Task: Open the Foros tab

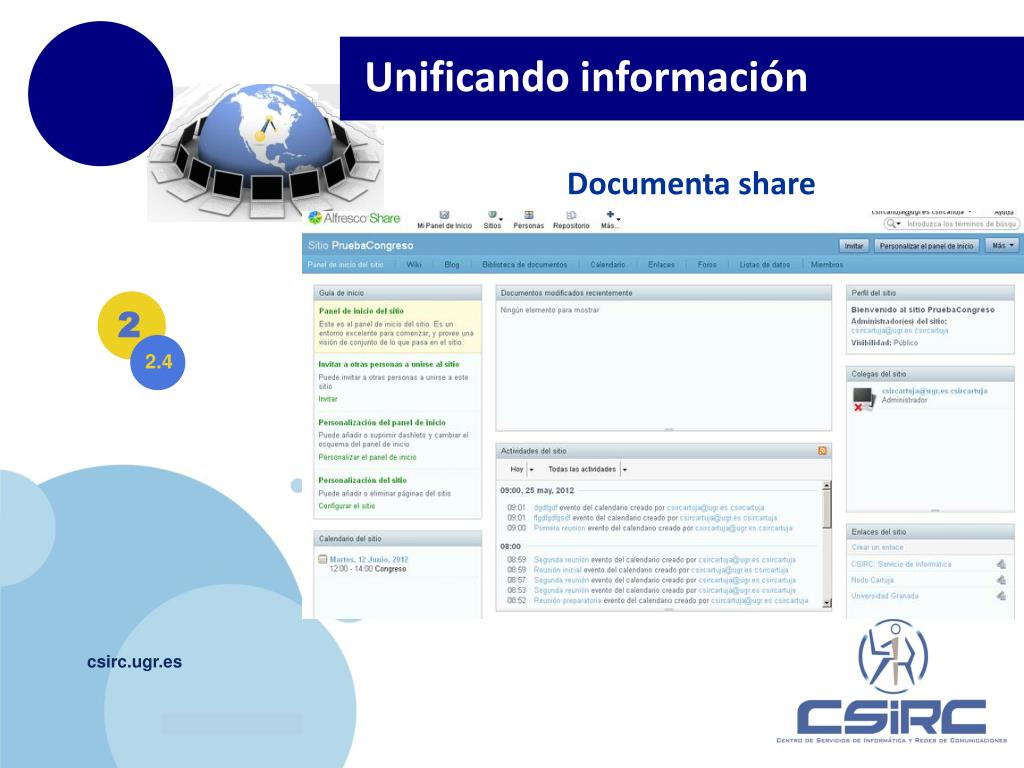Action: 707,264
